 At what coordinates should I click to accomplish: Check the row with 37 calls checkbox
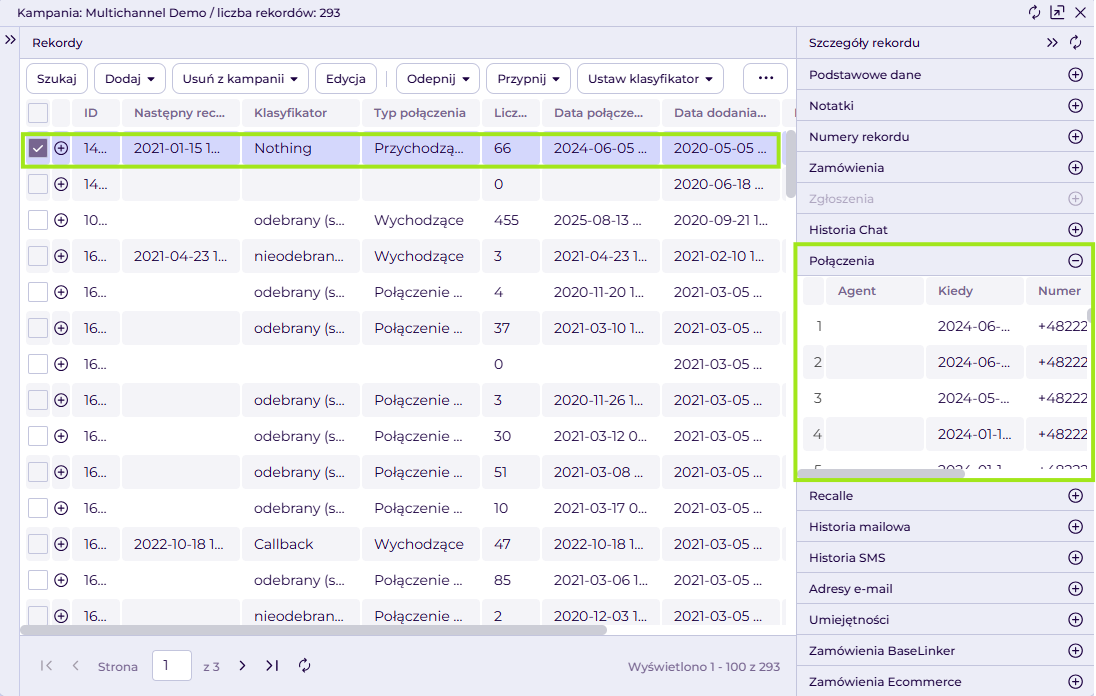click(x=38, y=328)
